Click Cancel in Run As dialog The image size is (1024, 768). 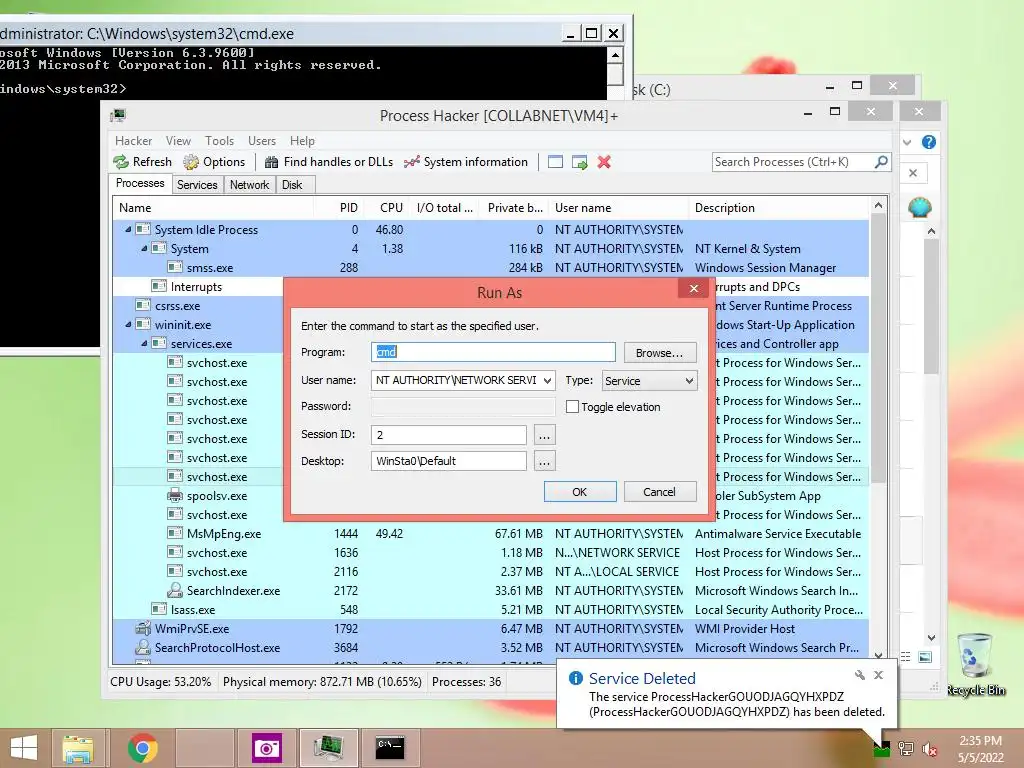click(660, 492)
